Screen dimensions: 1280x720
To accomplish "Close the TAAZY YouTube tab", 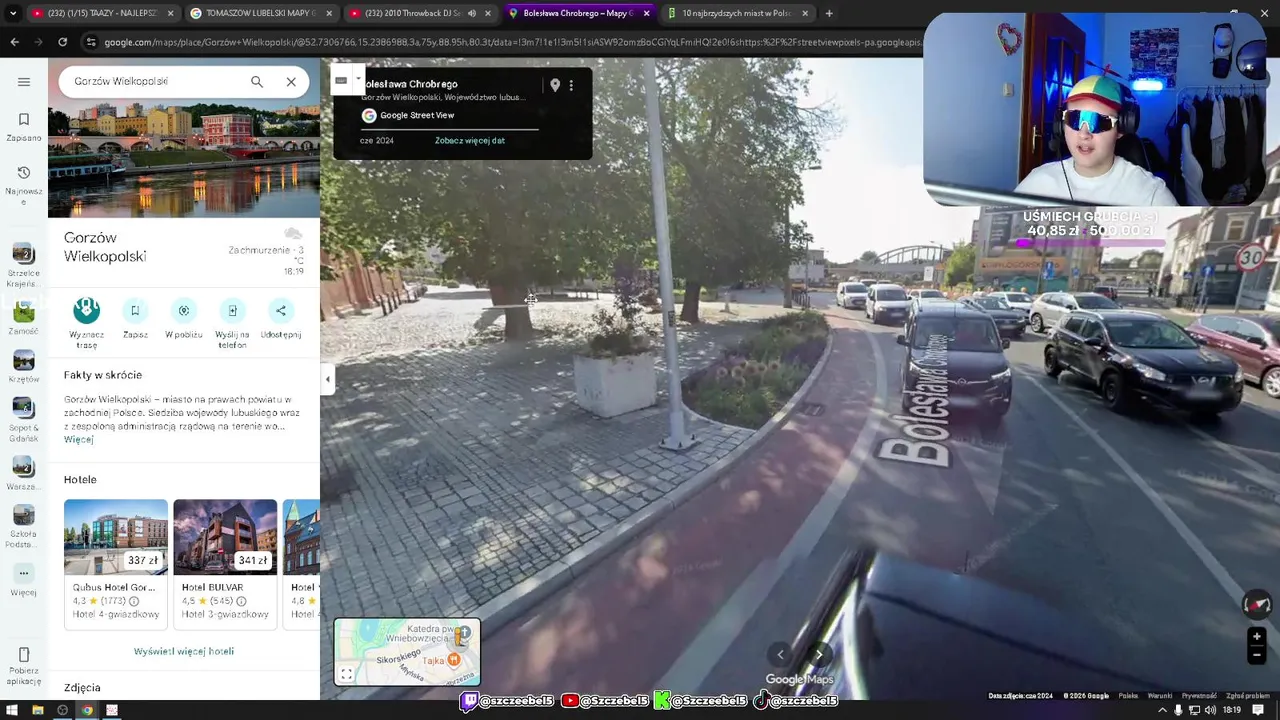I will (170, 13).
